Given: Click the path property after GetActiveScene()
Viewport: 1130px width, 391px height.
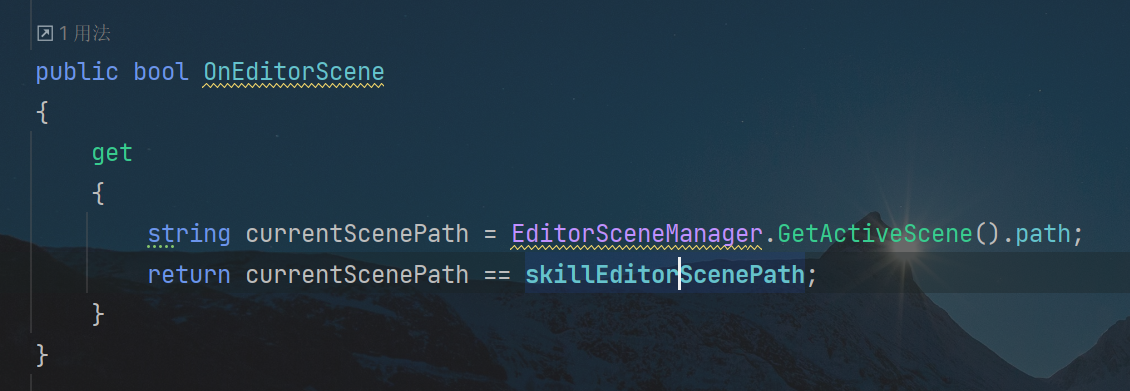Looking at the screenshot, I should [1043, 234].
